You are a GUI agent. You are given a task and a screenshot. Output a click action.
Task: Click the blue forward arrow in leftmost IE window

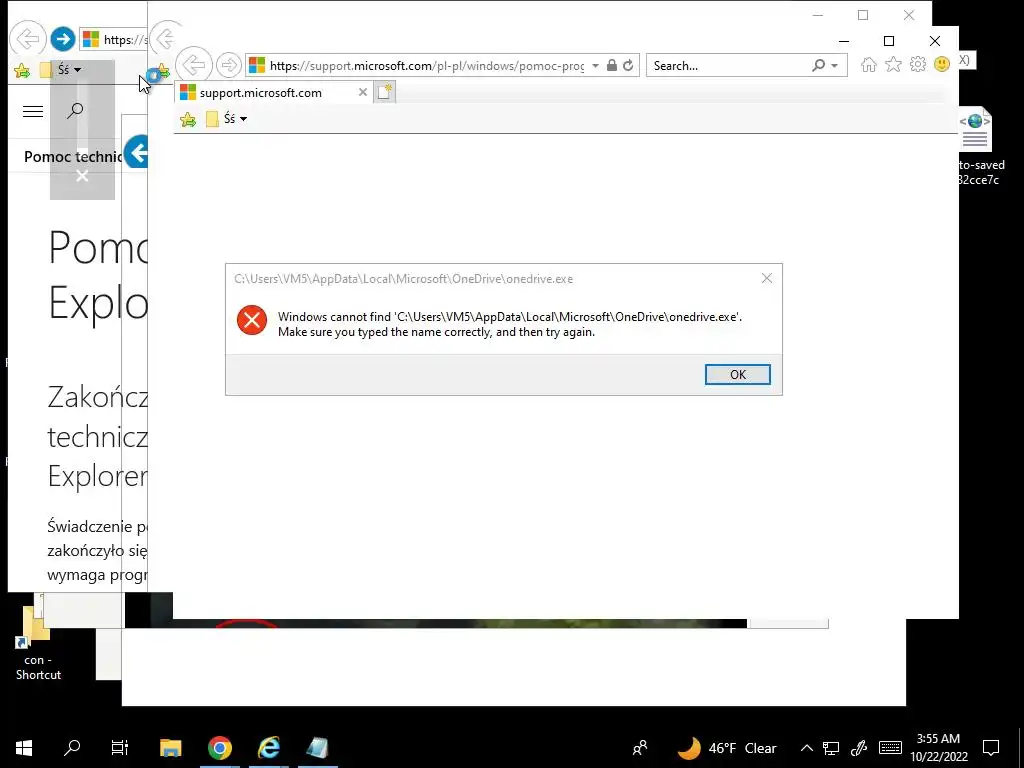click(63, 39)
